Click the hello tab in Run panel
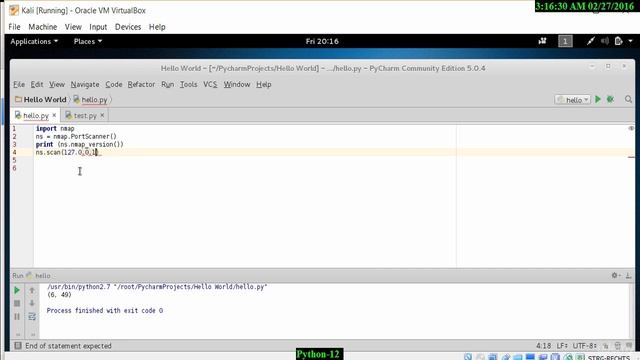 [x=39, y=276]
